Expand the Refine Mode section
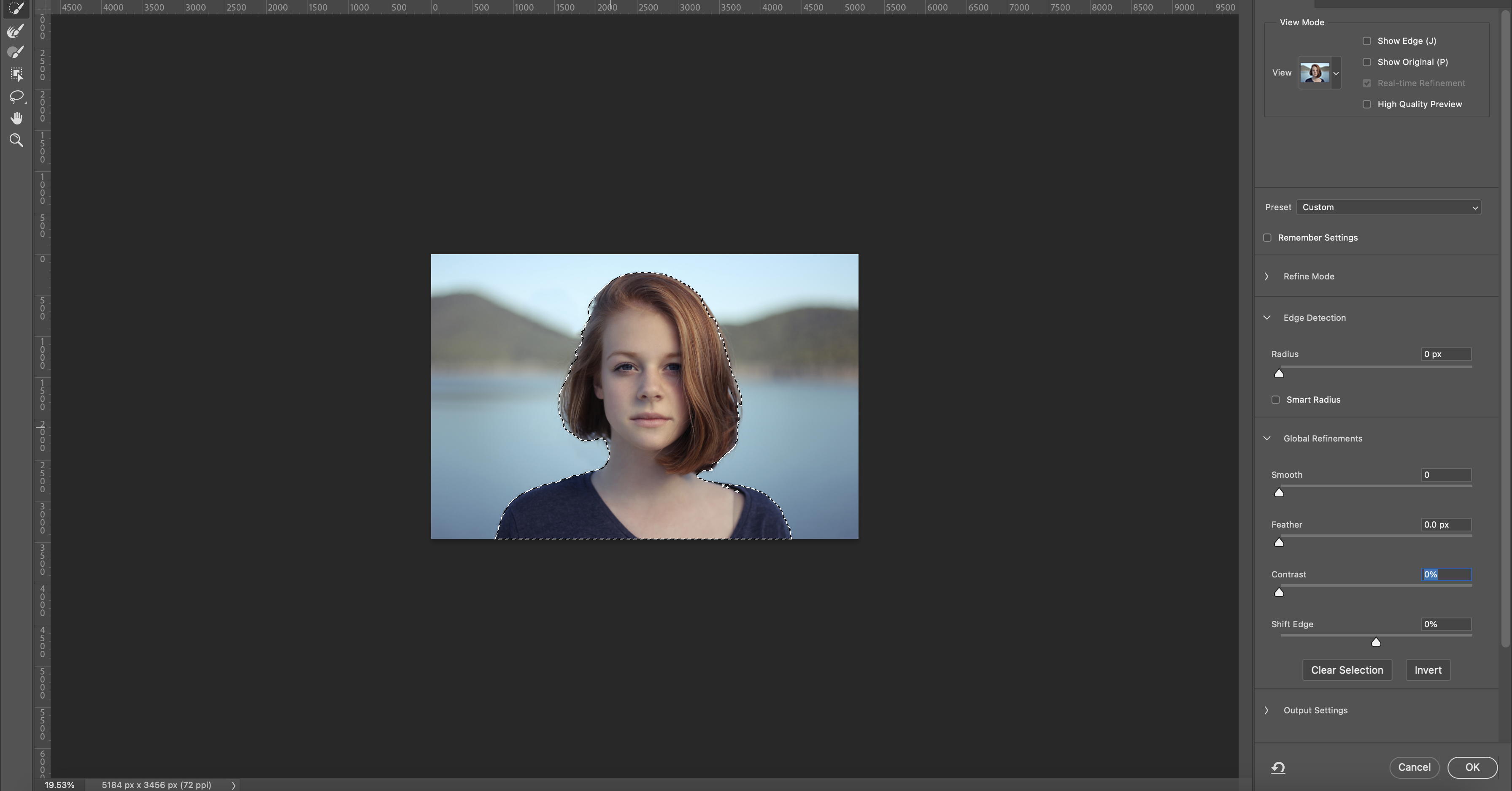This screenshot has height=791, width=1512. (x=1266, y=276)
